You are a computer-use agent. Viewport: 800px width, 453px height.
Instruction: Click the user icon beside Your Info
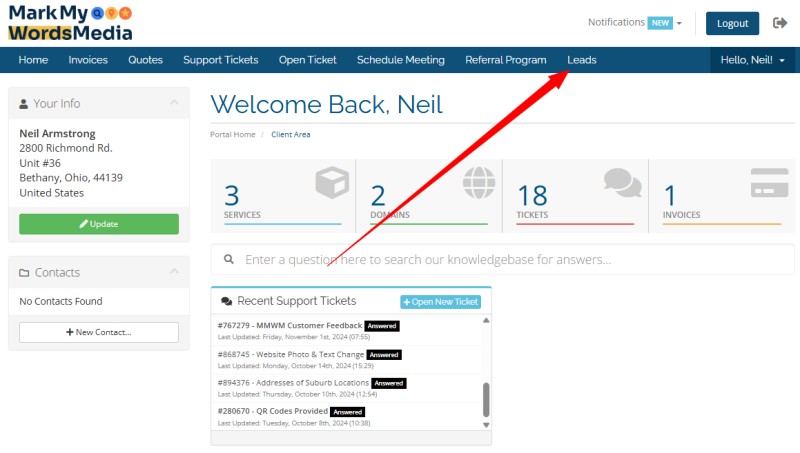pyautogui.click(x=23, y=104)
